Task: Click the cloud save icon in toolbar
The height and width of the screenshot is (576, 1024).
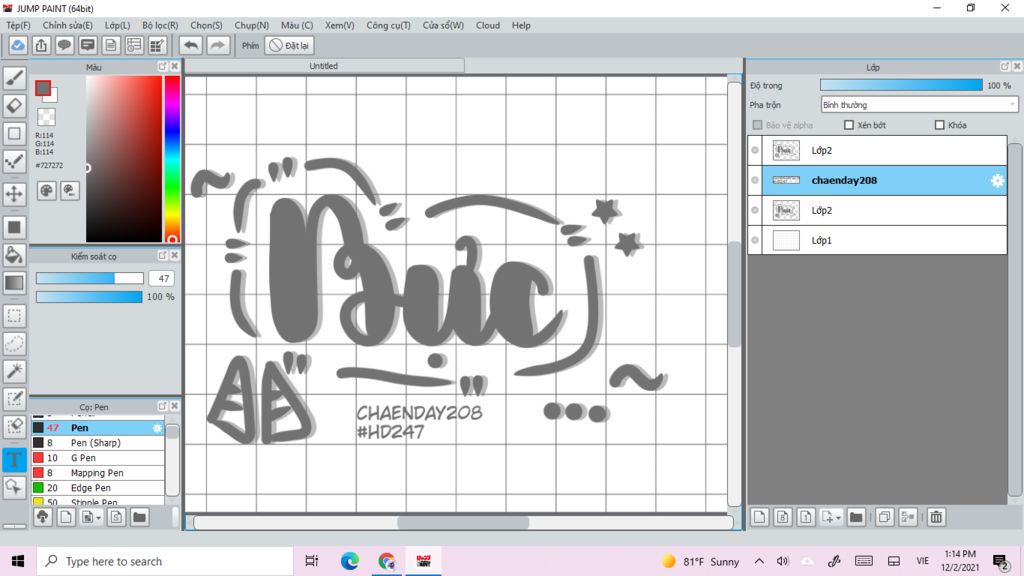Action: click(18, 46)
